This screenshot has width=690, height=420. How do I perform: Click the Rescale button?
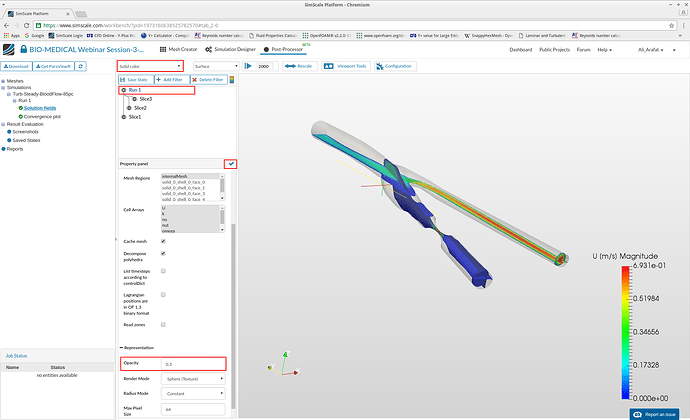point(299,66)
